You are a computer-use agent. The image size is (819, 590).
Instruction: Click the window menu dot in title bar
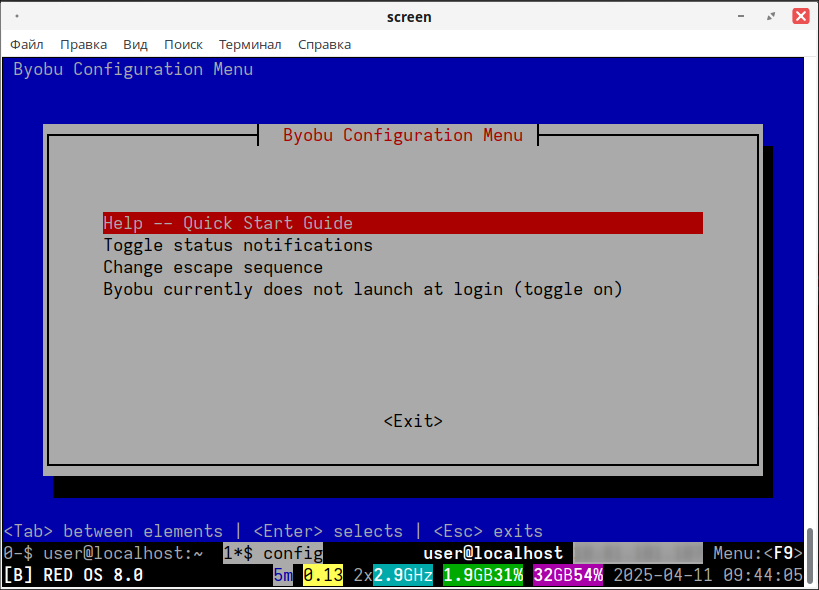(17, 16)
